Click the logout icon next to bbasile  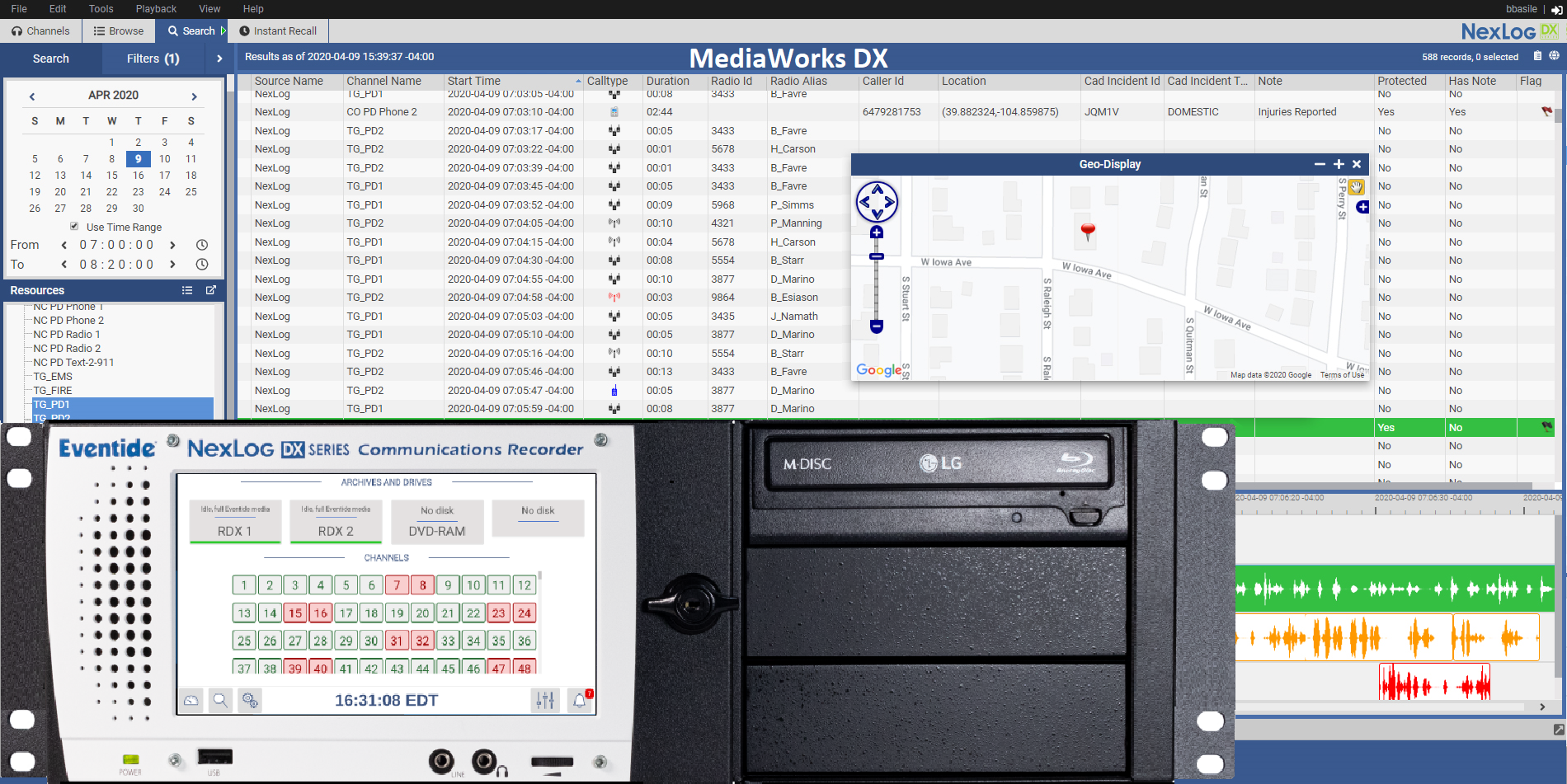(1556, 10)
